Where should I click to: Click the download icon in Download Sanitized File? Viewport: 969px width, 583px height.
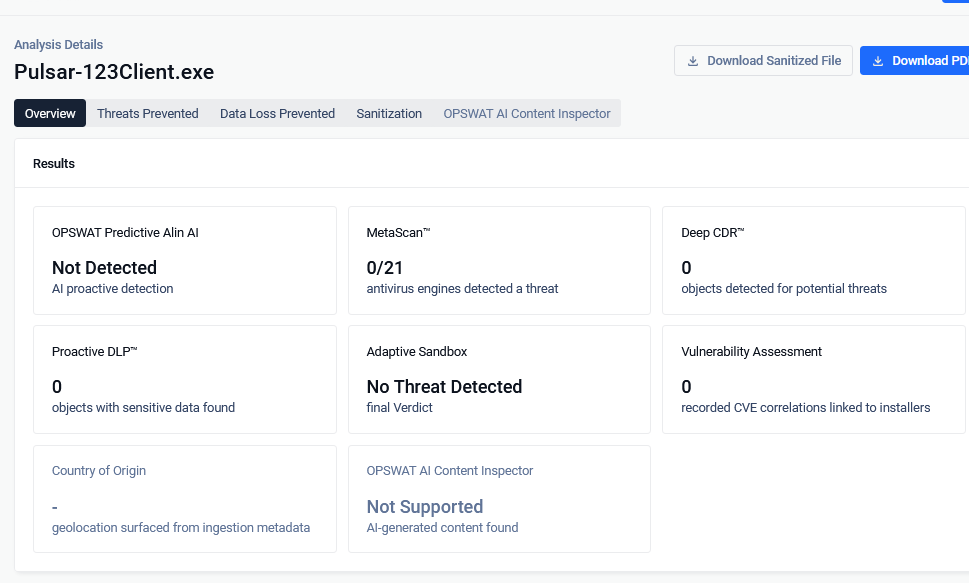coord(693,61)
